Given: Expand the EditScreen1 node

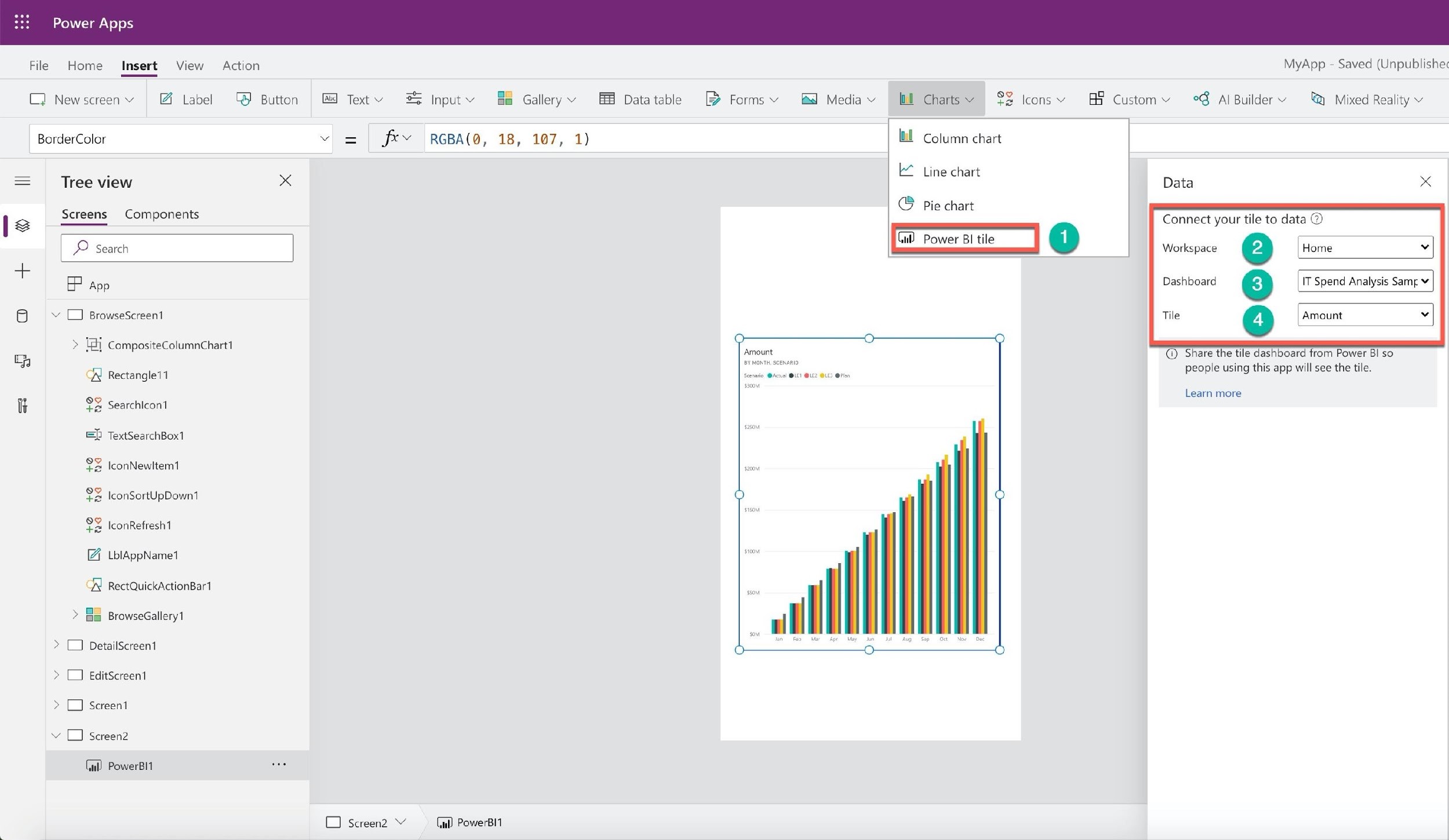Looking at the screenshot, I should point(56,675).
